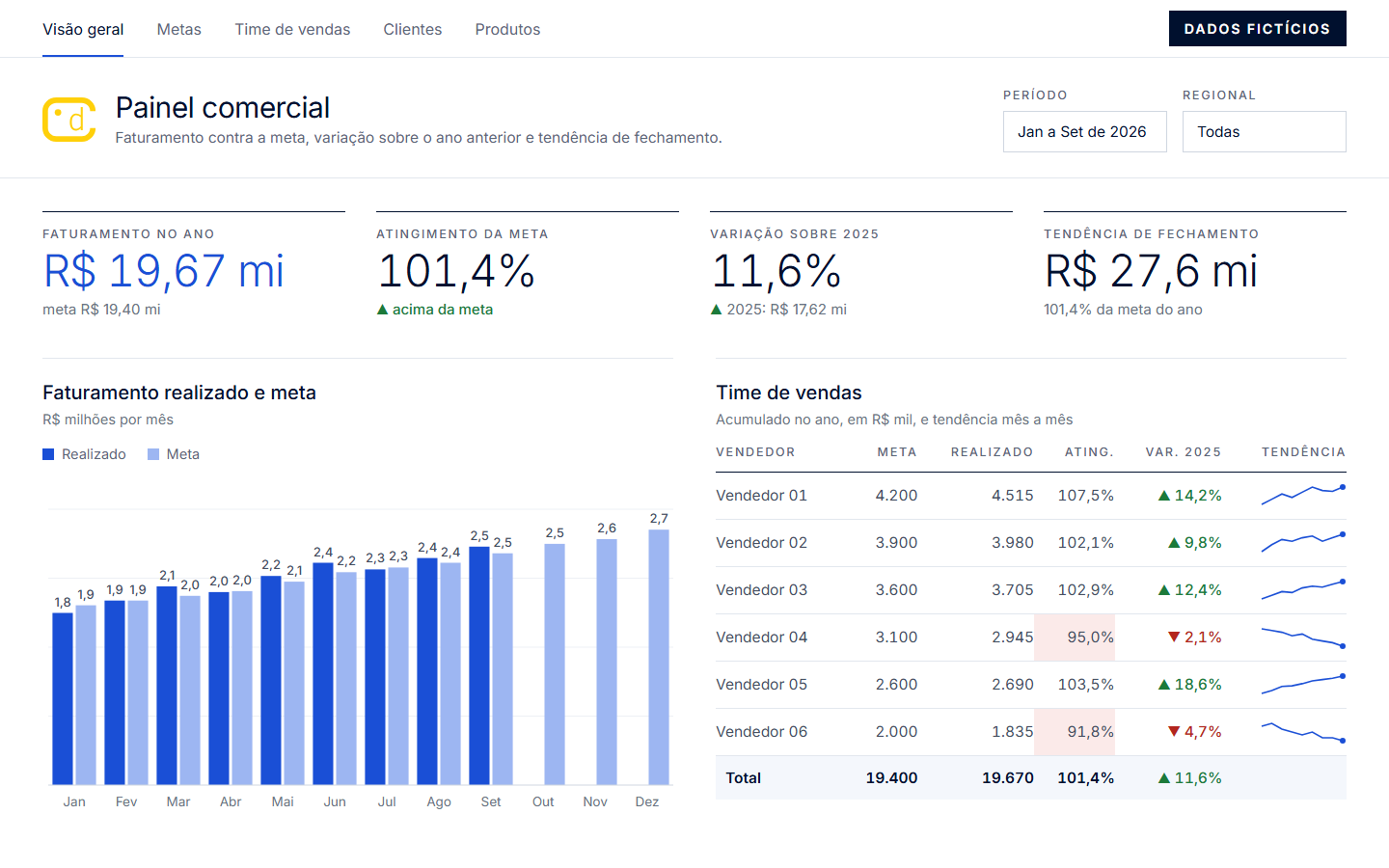The image size is (1389, 868).
Task: Open the Visão geral tab
Action: coord(83,29)
